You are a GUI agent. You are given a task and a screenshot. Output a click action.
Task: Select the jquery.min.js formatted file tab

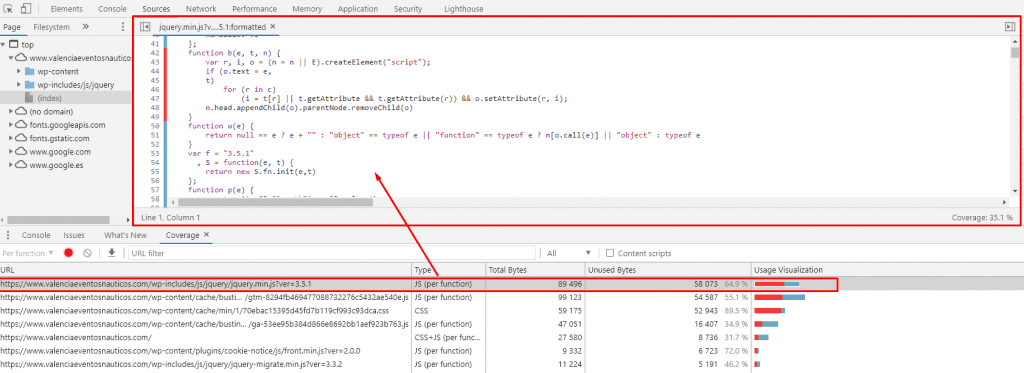(212, 27)
